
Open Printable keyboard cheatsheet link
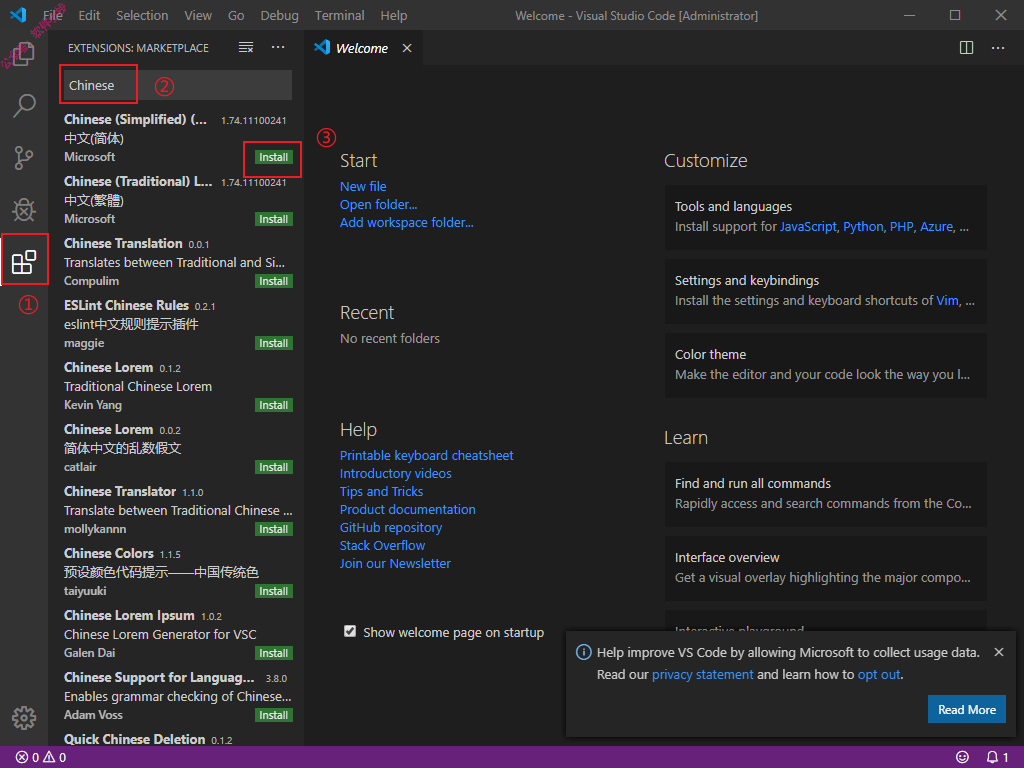tap(426, 455)
